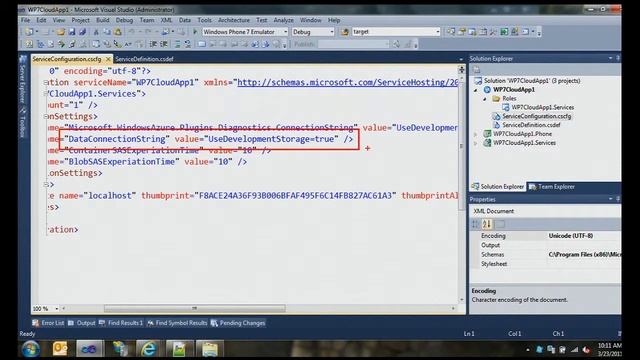Follow the schemas.microsoft.com ServiceHosting link
Image resolution: width=640 pixels, height=360 pixels.
(x=347, y=82)
